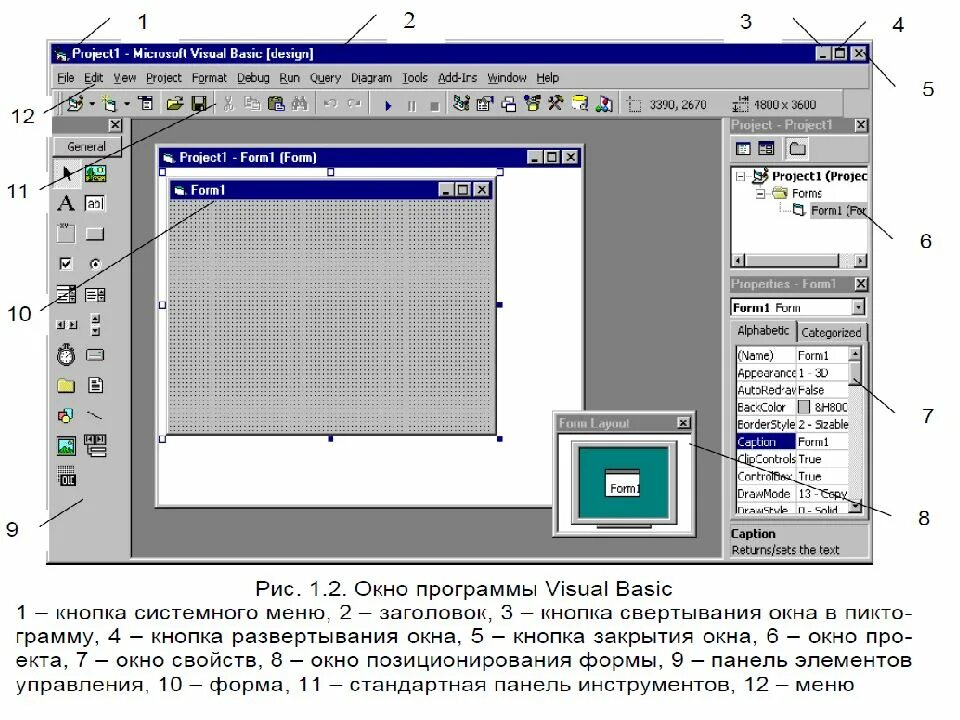Image resolution: width=960 pixels, height=720 pixels.
Task: Collapse the Forms folder node in the project tree
Action: pos(760,193)
